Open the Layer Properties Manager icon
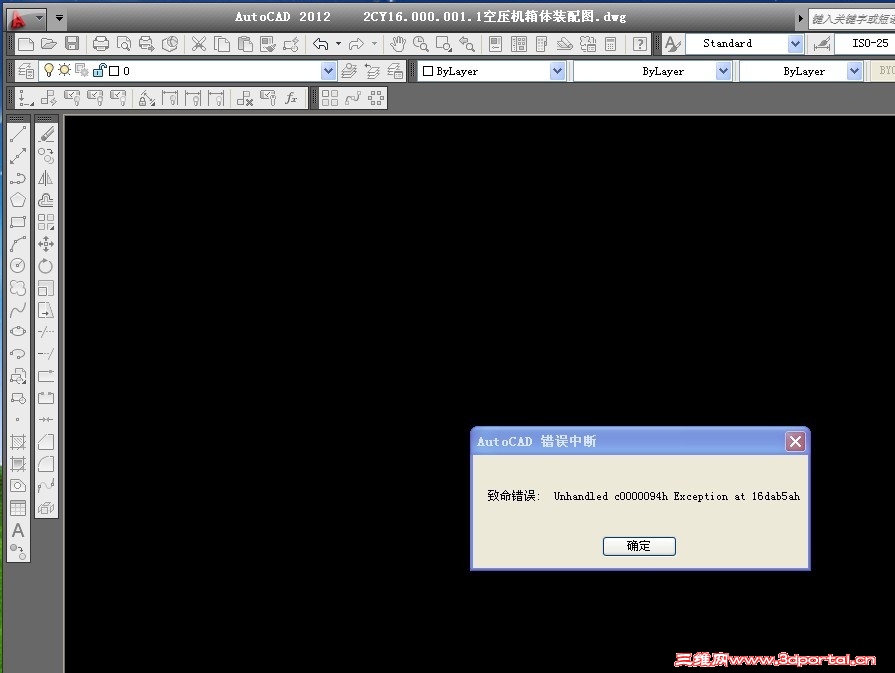The image size is (895, 673). (x=26, y=71)
